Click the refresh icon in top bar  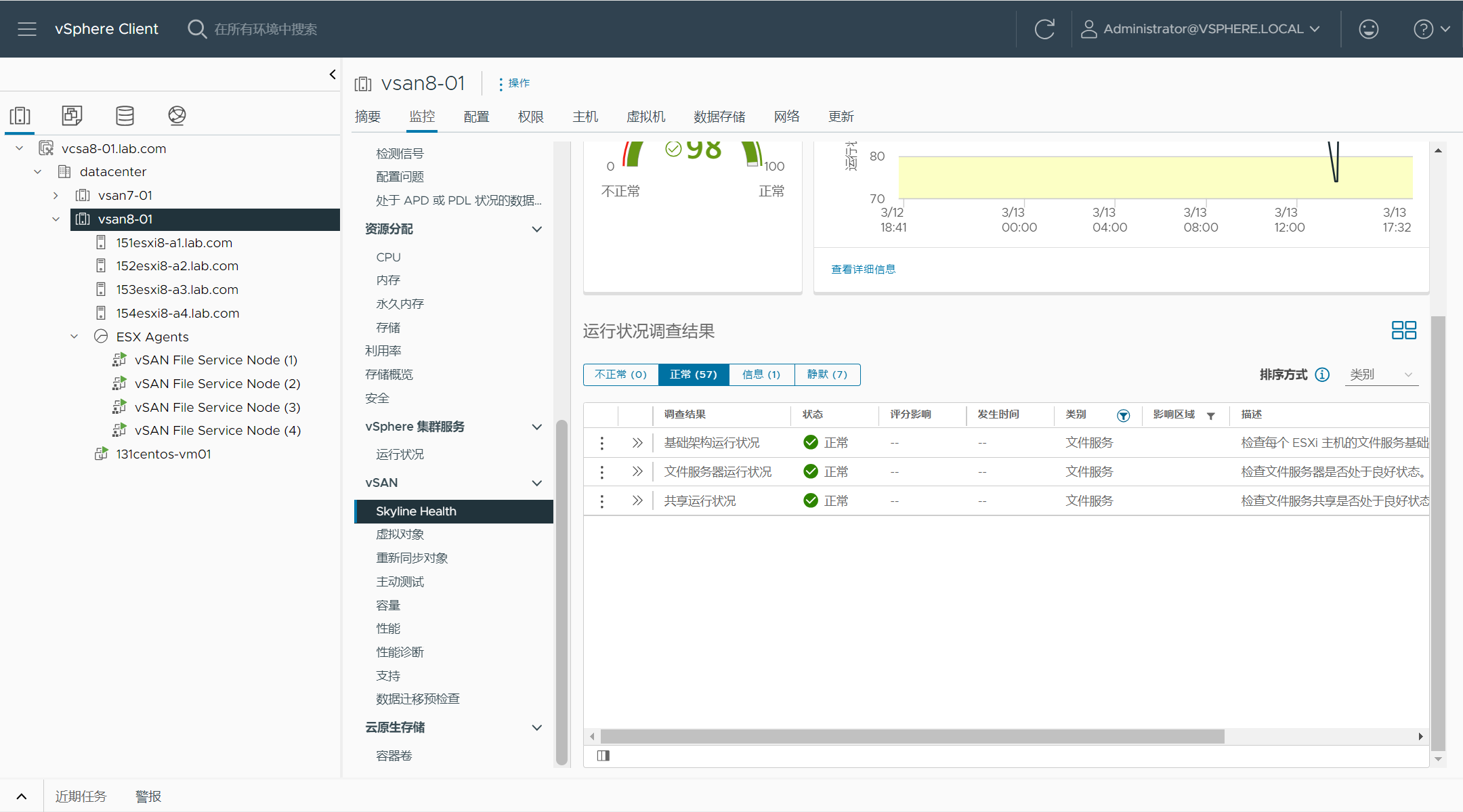click(x=1044, y=29)
